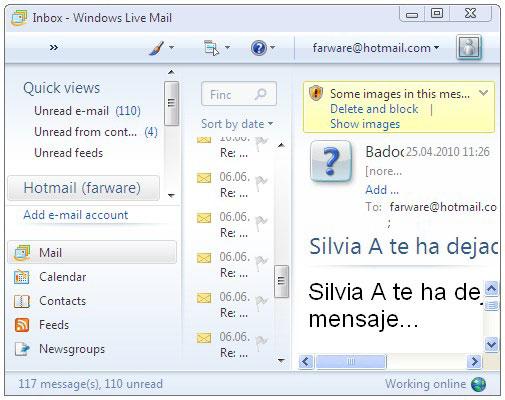Click message body scroll up button
505x400 pixels.
492,289
